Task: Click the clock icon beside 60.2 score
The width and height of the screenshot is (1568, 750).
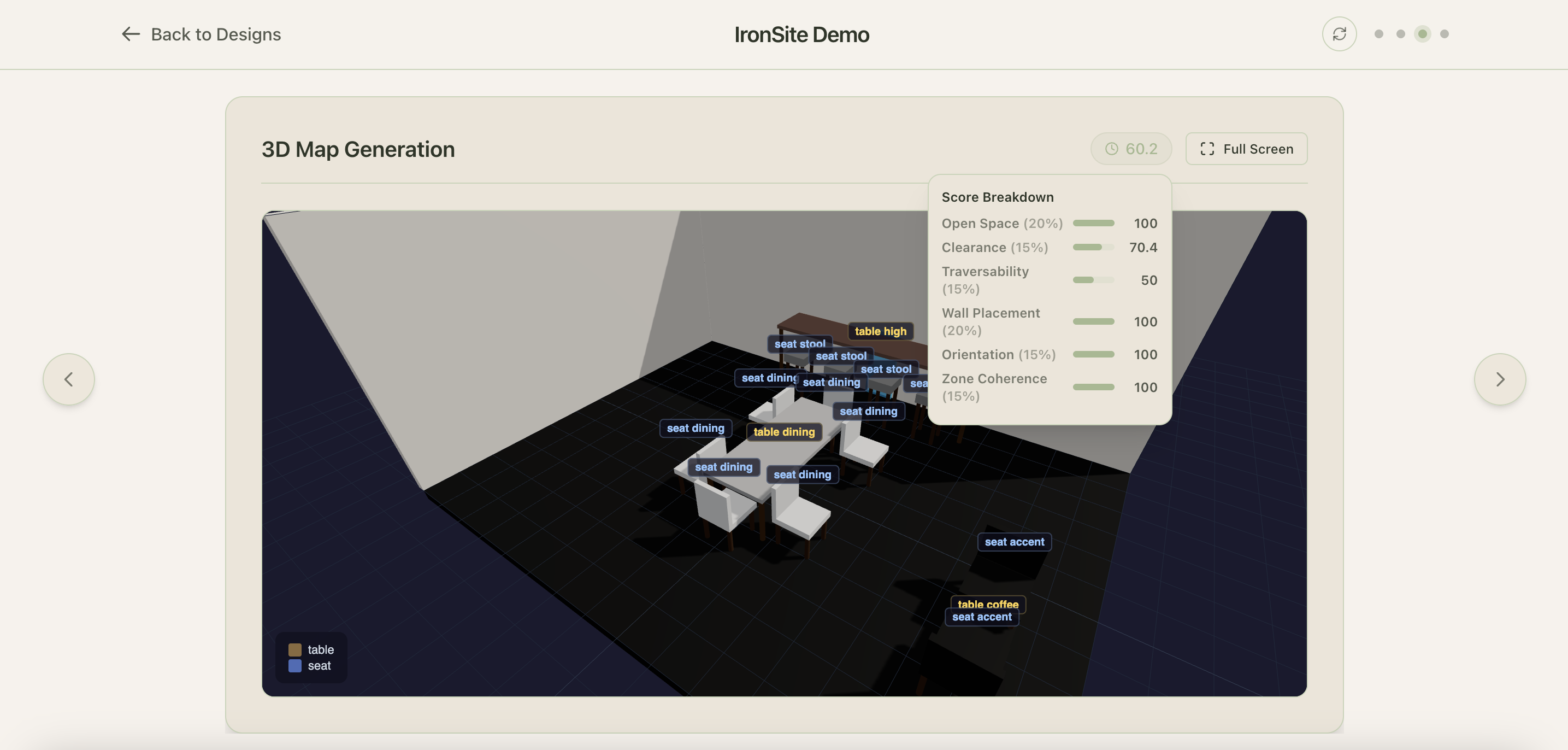Action: click(1111, 149)
